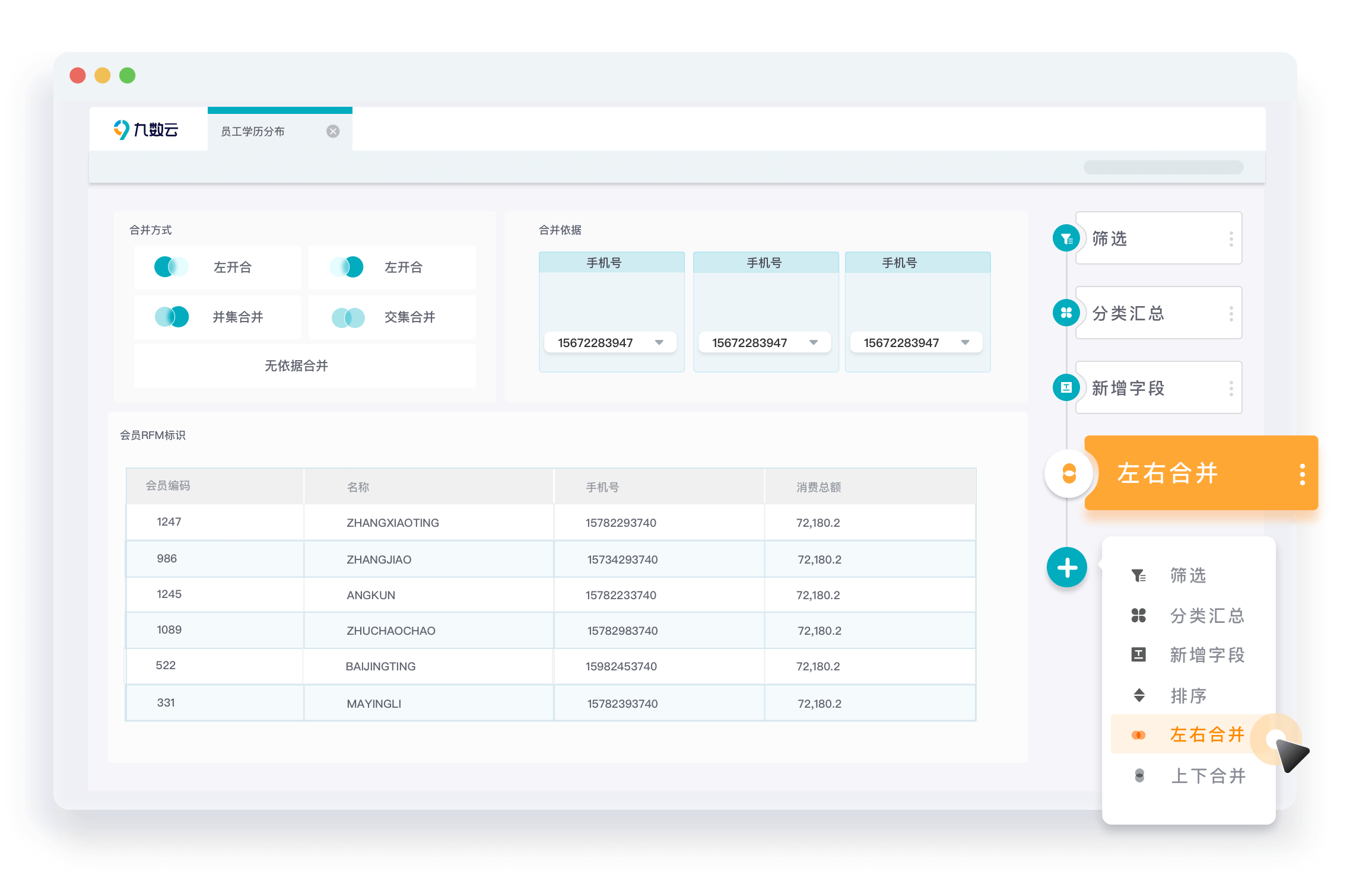Expand second 手机号 value dropdown

[x=813, y=342]
